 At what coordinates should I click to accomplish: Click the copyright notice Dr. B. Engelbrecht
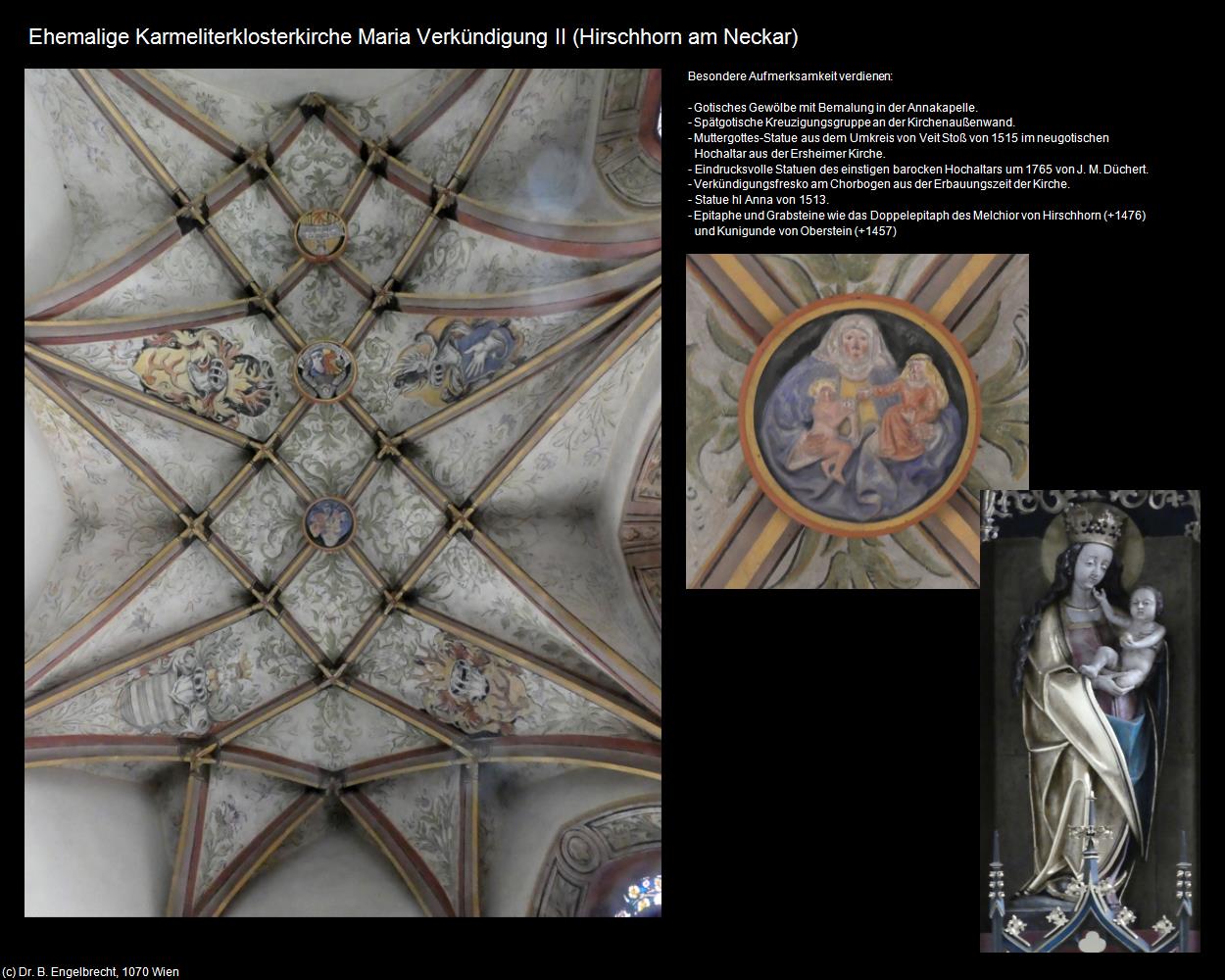[x=91, y=972]
